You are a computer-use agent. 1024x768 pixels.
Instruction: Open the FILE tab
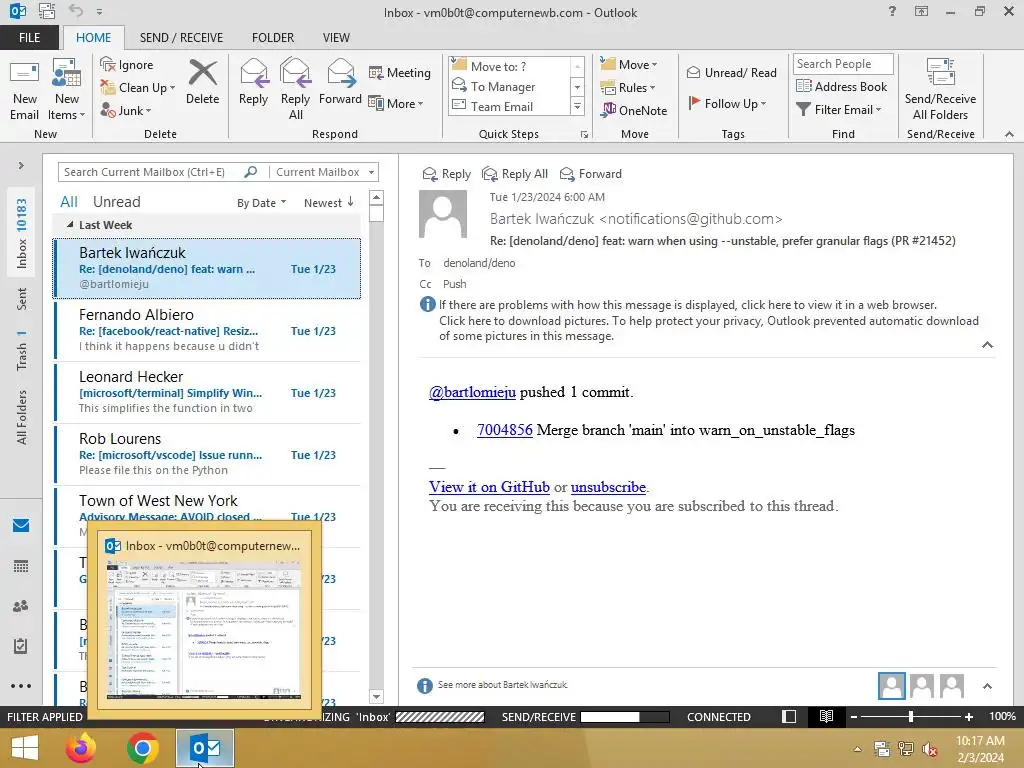(x=29, y=37)
